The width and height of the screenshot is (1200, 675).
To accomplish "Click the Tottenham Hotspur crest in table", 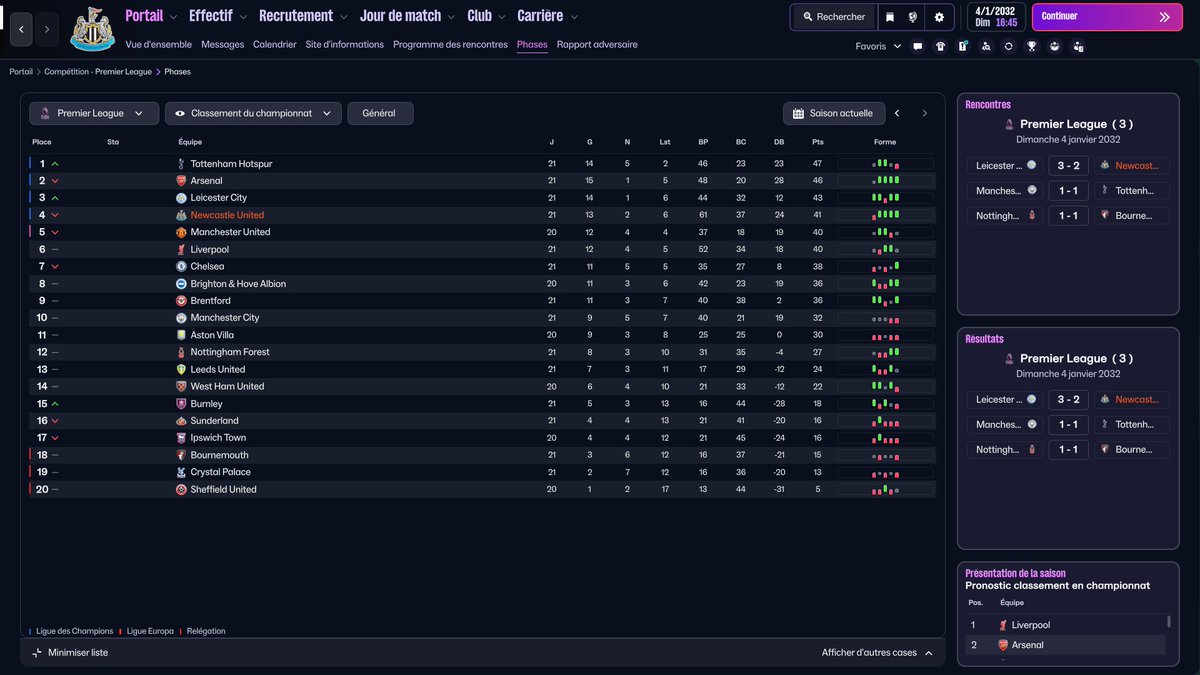I will [181, 164].
